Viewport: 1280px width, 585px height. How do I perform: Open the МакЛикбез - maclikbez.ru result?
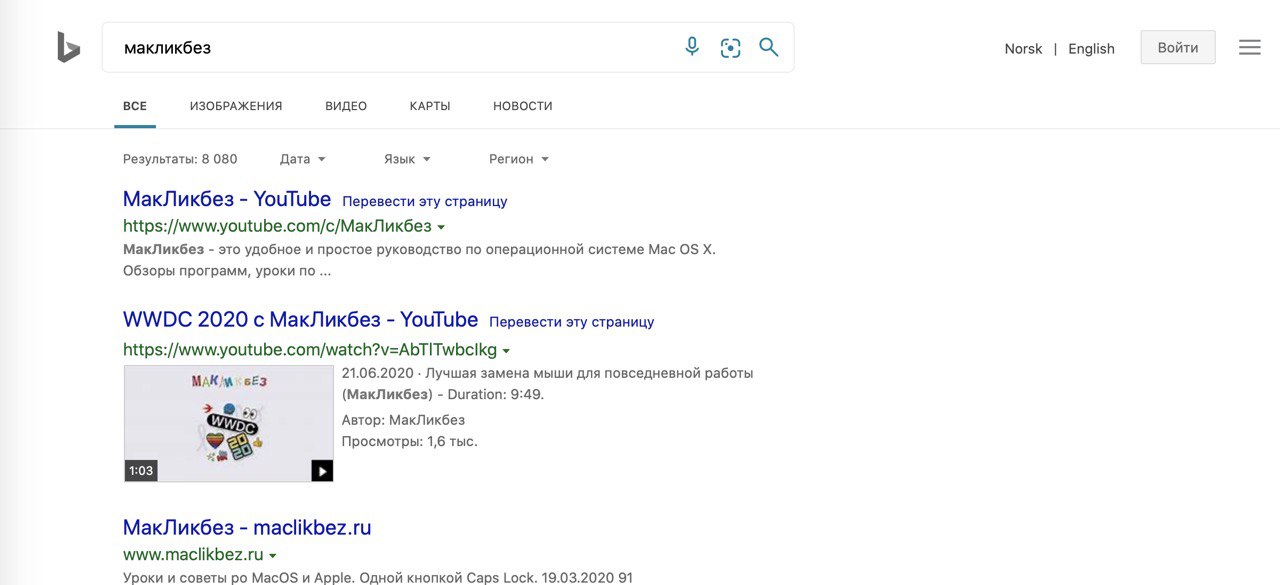247,527
